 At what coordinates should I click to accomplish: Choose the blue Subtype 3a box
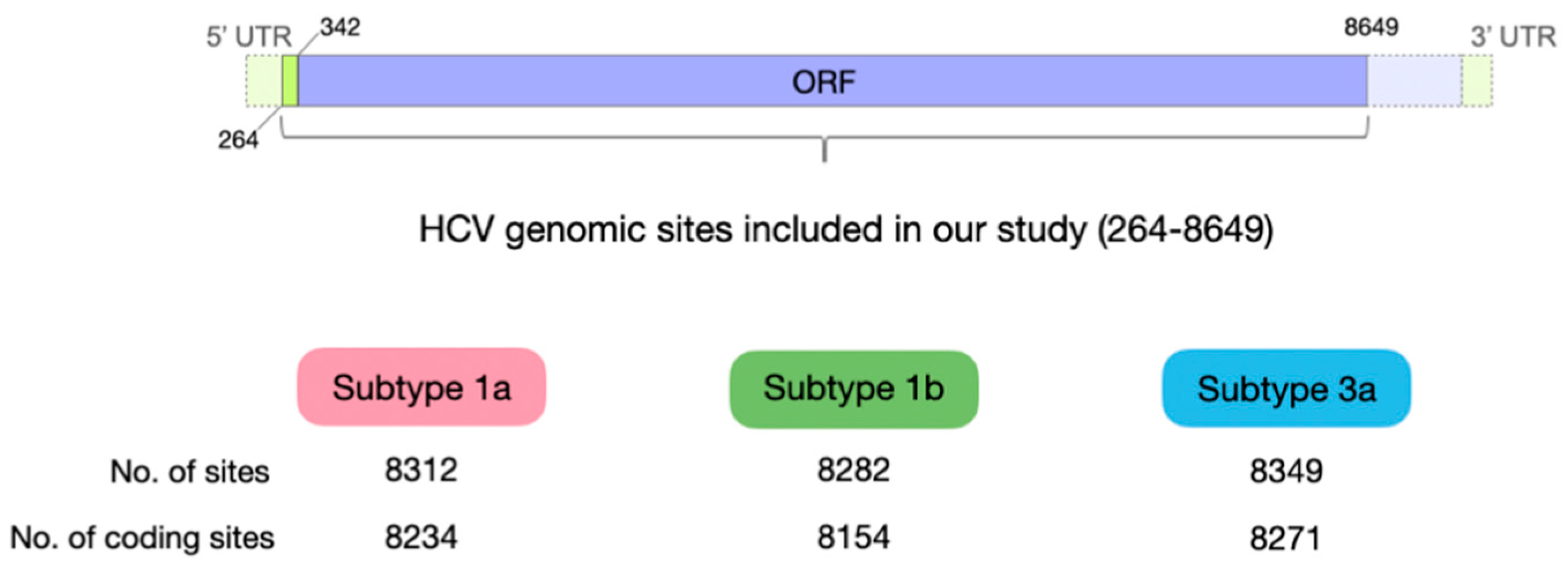coord(1286,389)
